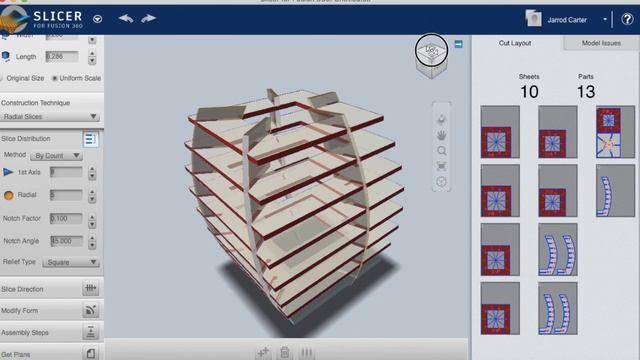
Task: Click the Get Plans icon button
Action: pos(90,353)
